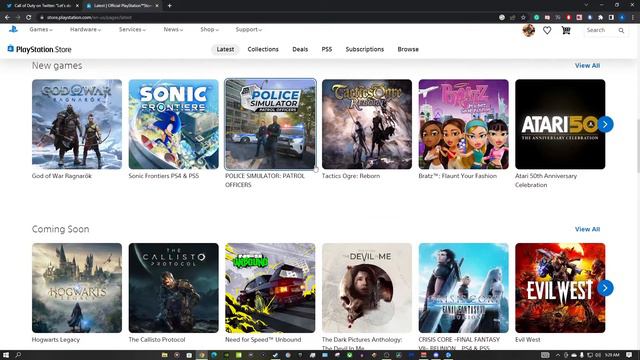This screenshot has width=640, height=360.
Task: Close the Call of Duty Twitter tab
Action: (x=77, y=6)
